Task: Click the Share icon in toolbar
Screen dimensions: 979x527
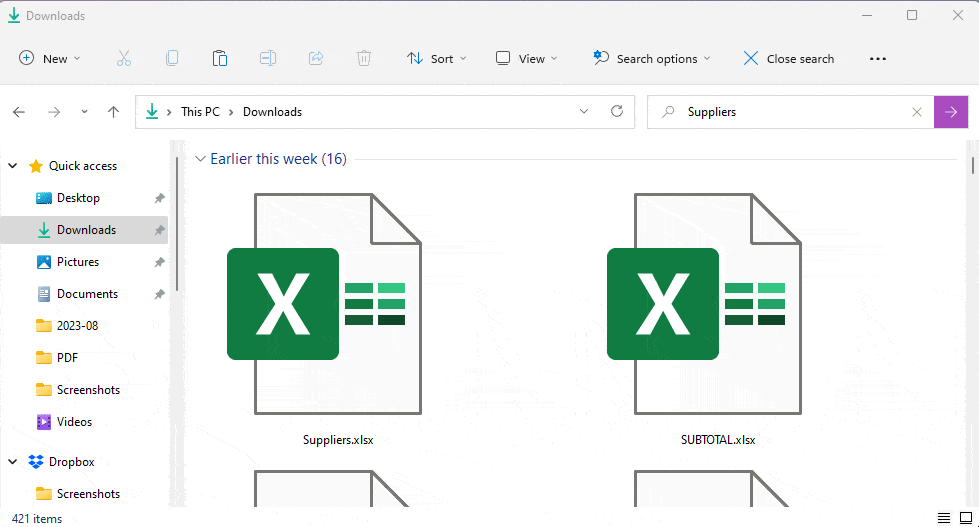Action: (x=316, y=59)
